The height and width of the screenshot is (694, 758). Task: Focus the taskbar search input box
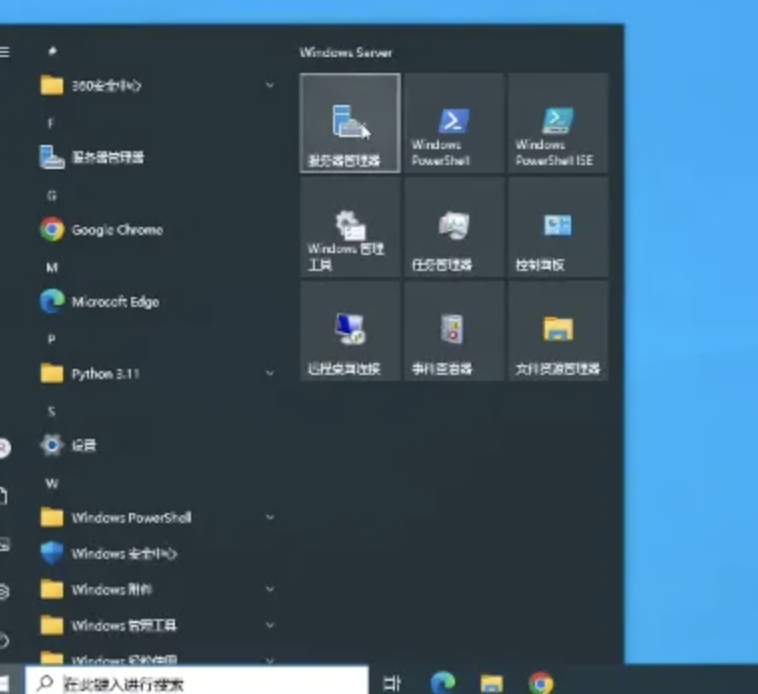pyautogui.click(x=196, y=682)
